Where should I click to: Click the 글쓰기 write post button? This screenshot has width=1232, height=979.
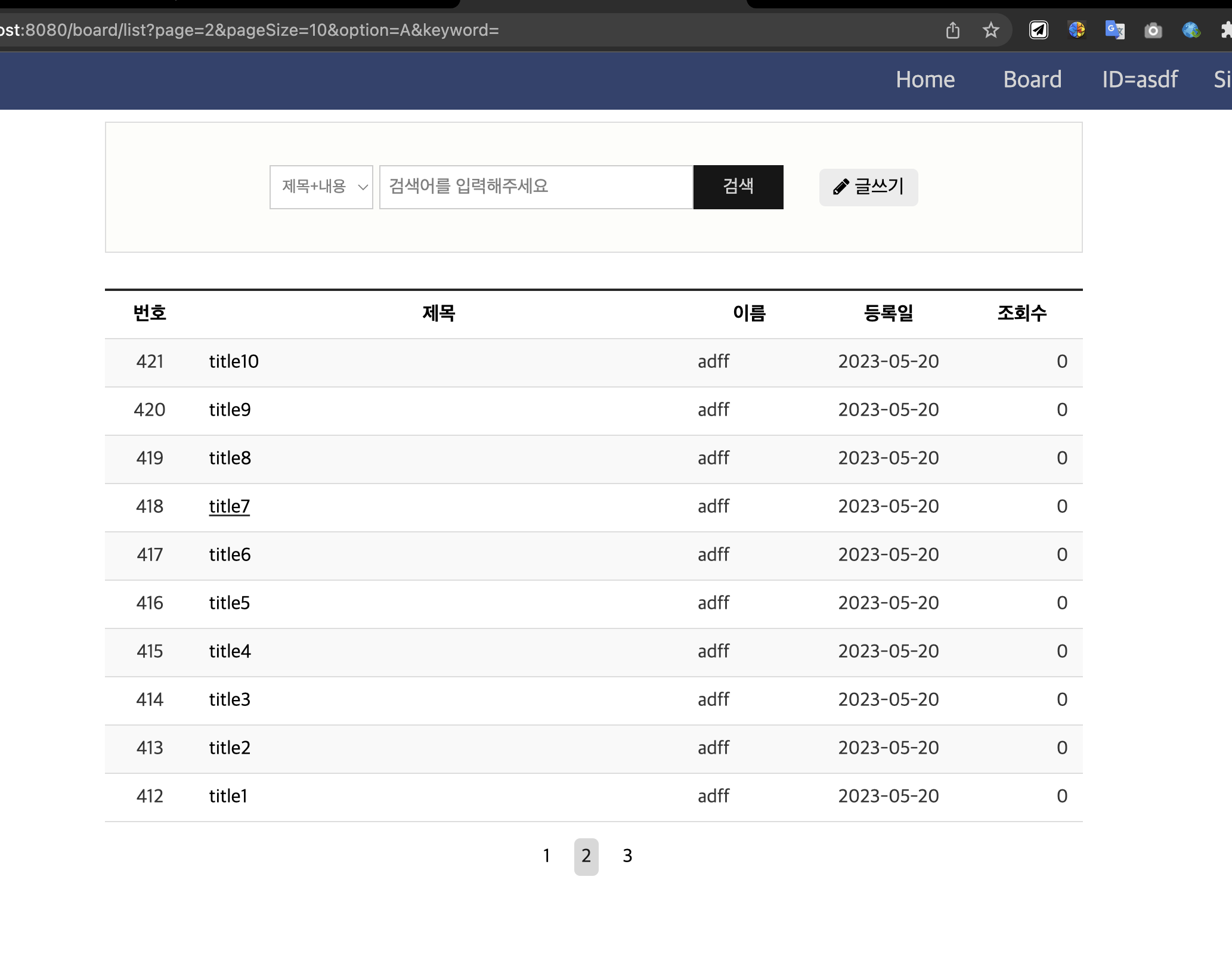[x=868, y=187]
